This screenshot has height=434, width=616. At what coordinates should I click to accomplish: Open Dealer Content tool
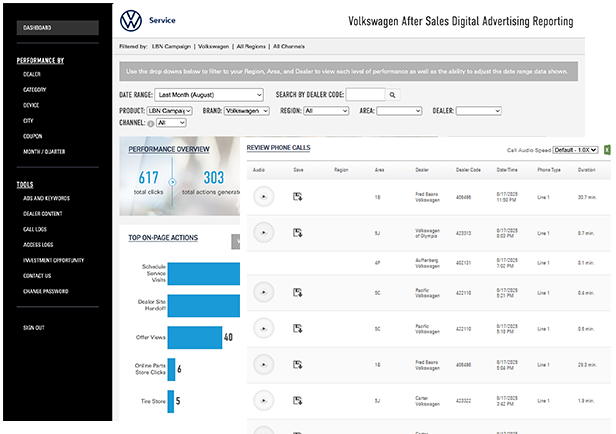(x=43, y=214)
